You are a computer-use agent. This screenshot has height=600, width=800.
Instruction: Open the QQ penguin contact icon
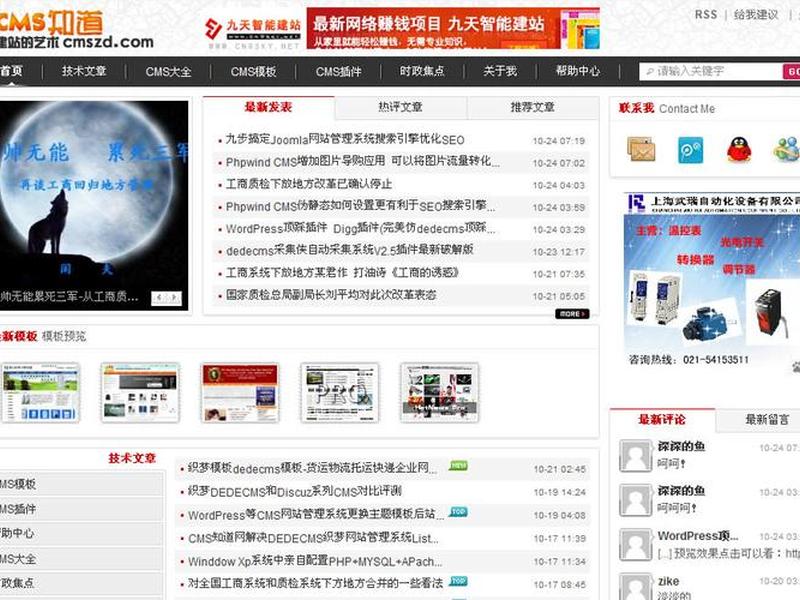point(739,149)
